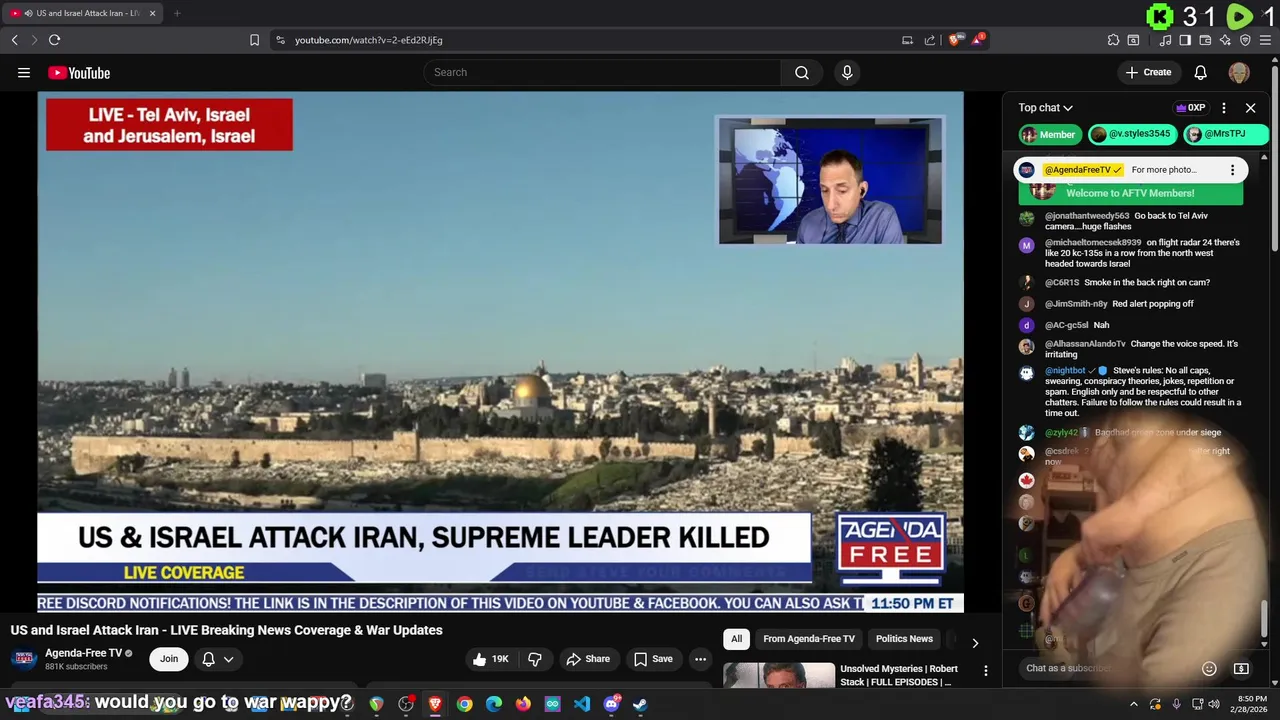Click the Member chip in chat
This screenshot has height=720, width=1280.
pyautogui.click(x=1049, y=134)
